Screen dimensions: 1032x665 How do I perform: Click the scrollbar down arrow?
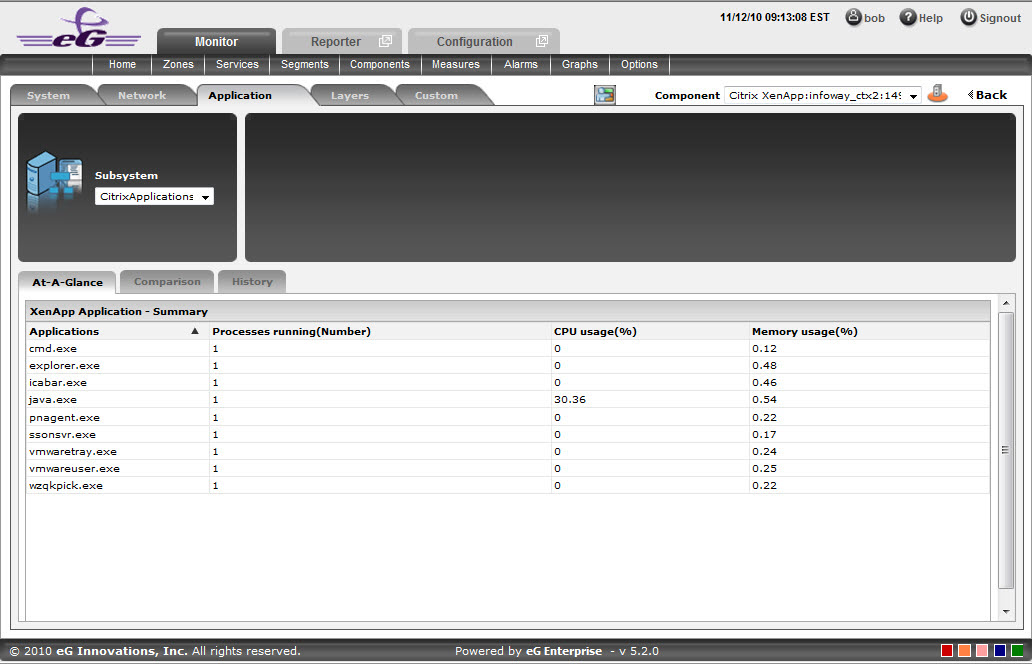coord(1006,612)
